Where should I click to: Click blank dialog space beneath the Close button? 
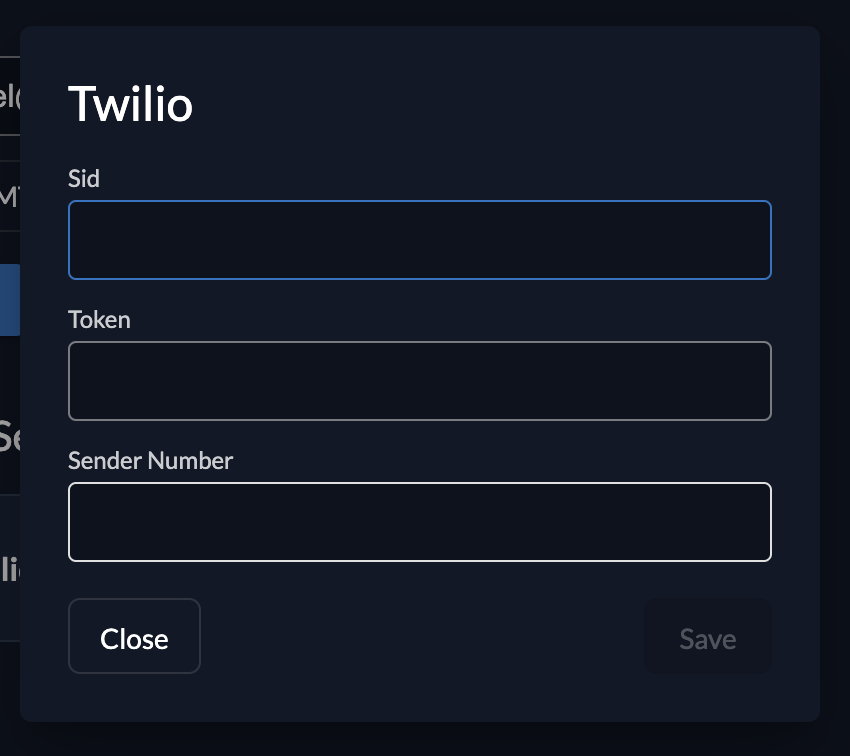(134, 698)
